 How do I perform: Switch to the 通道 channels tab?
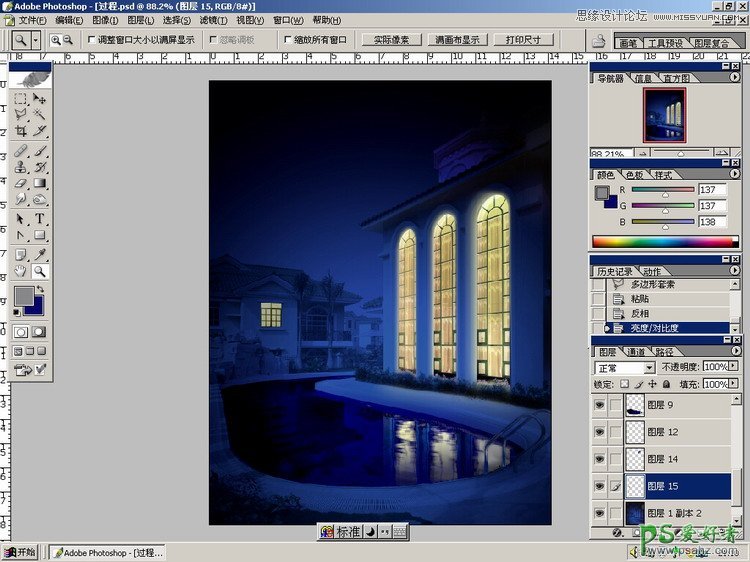coord(635,352)
